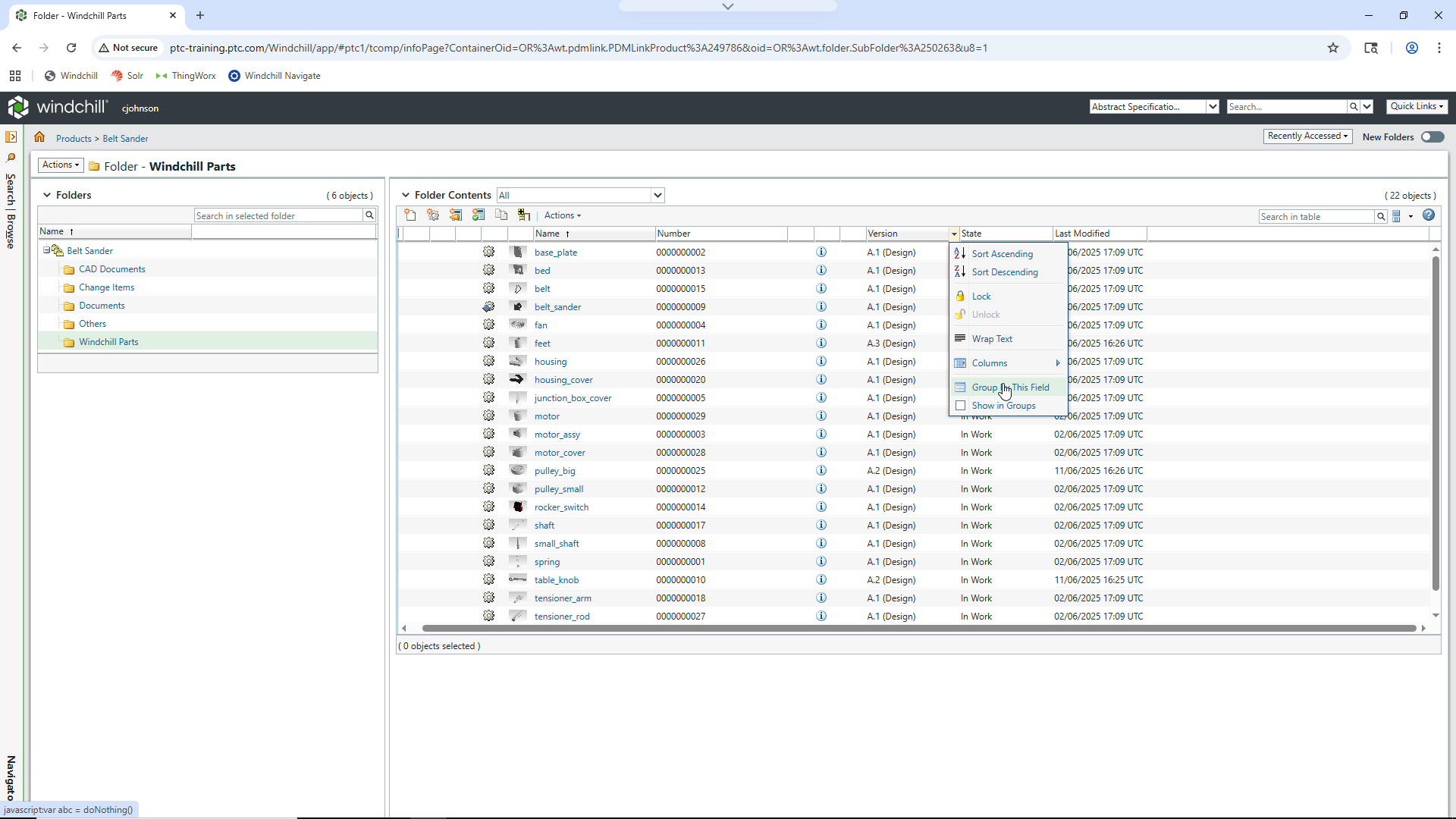Viewport: 1456px width, 819px height.
Task: Choose Sort Ascending in the column menu
Action: 1008,254
